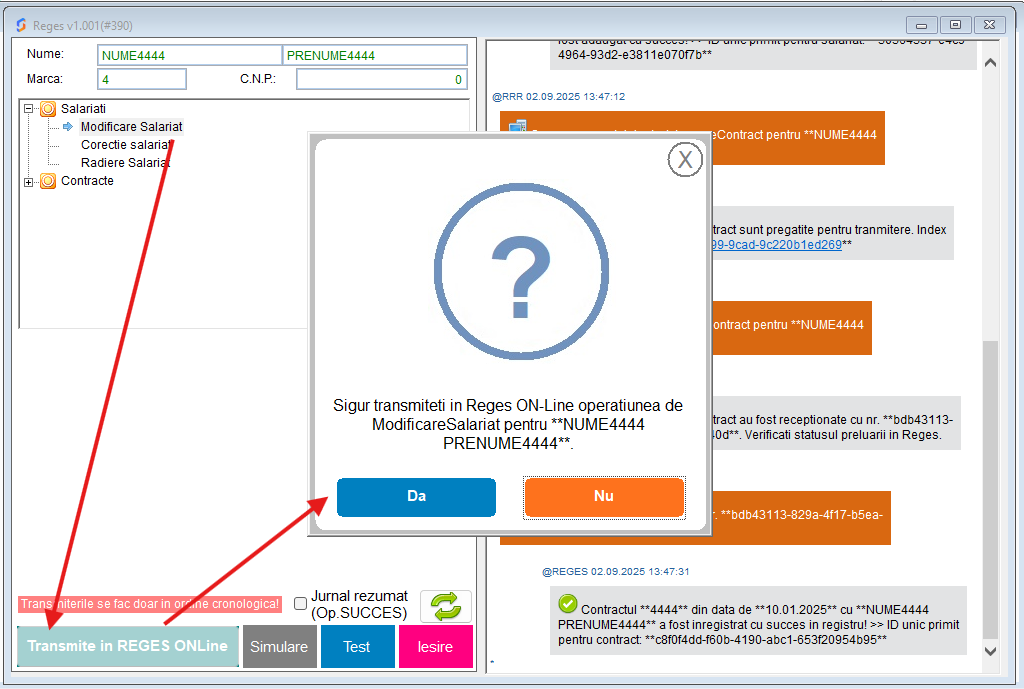
Task: Select Radiere Salariat tree item
Action: [125, 163]
